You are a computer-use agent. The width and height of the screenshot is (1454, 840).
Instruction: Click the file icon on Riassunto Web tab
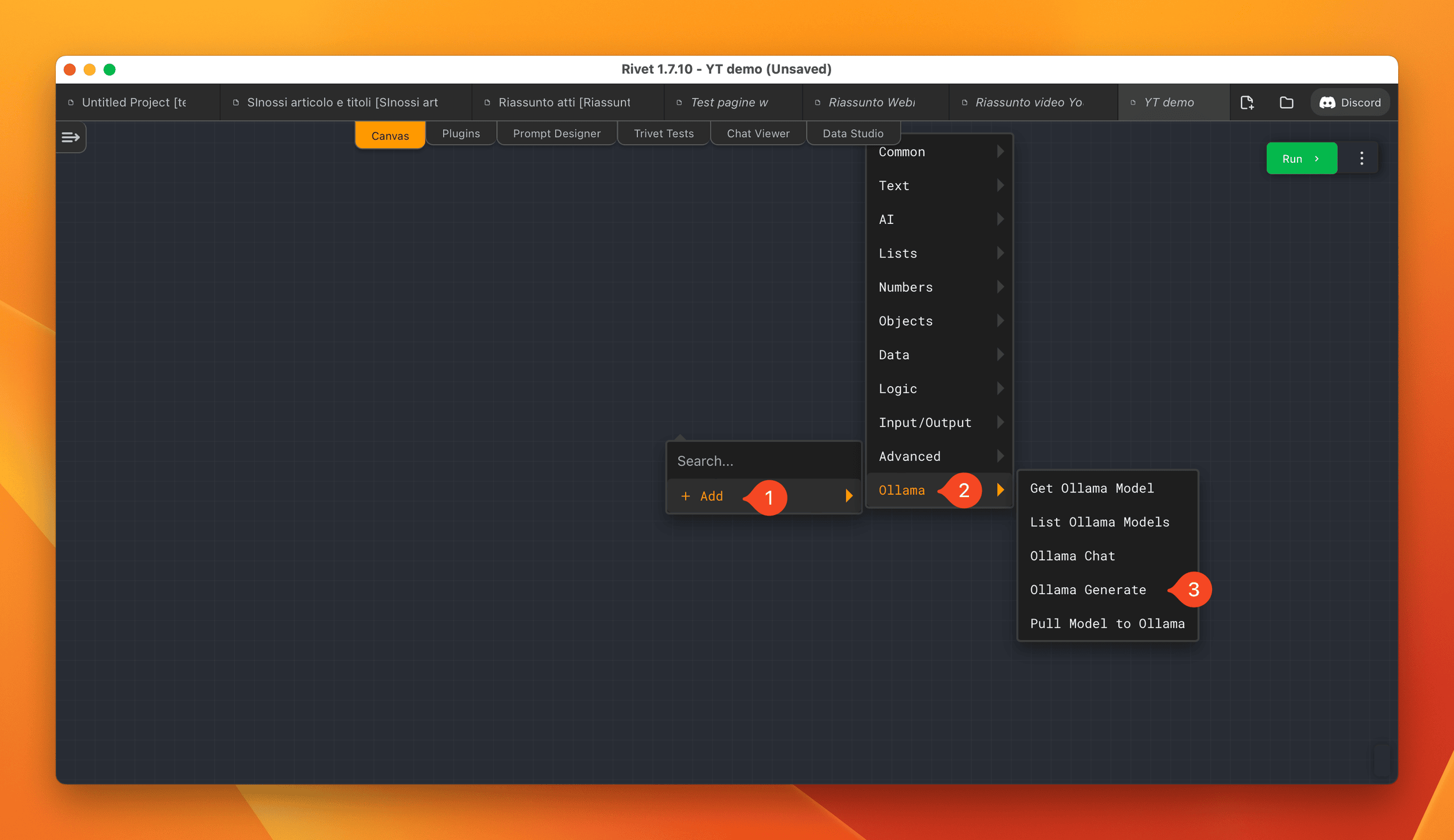818,103
